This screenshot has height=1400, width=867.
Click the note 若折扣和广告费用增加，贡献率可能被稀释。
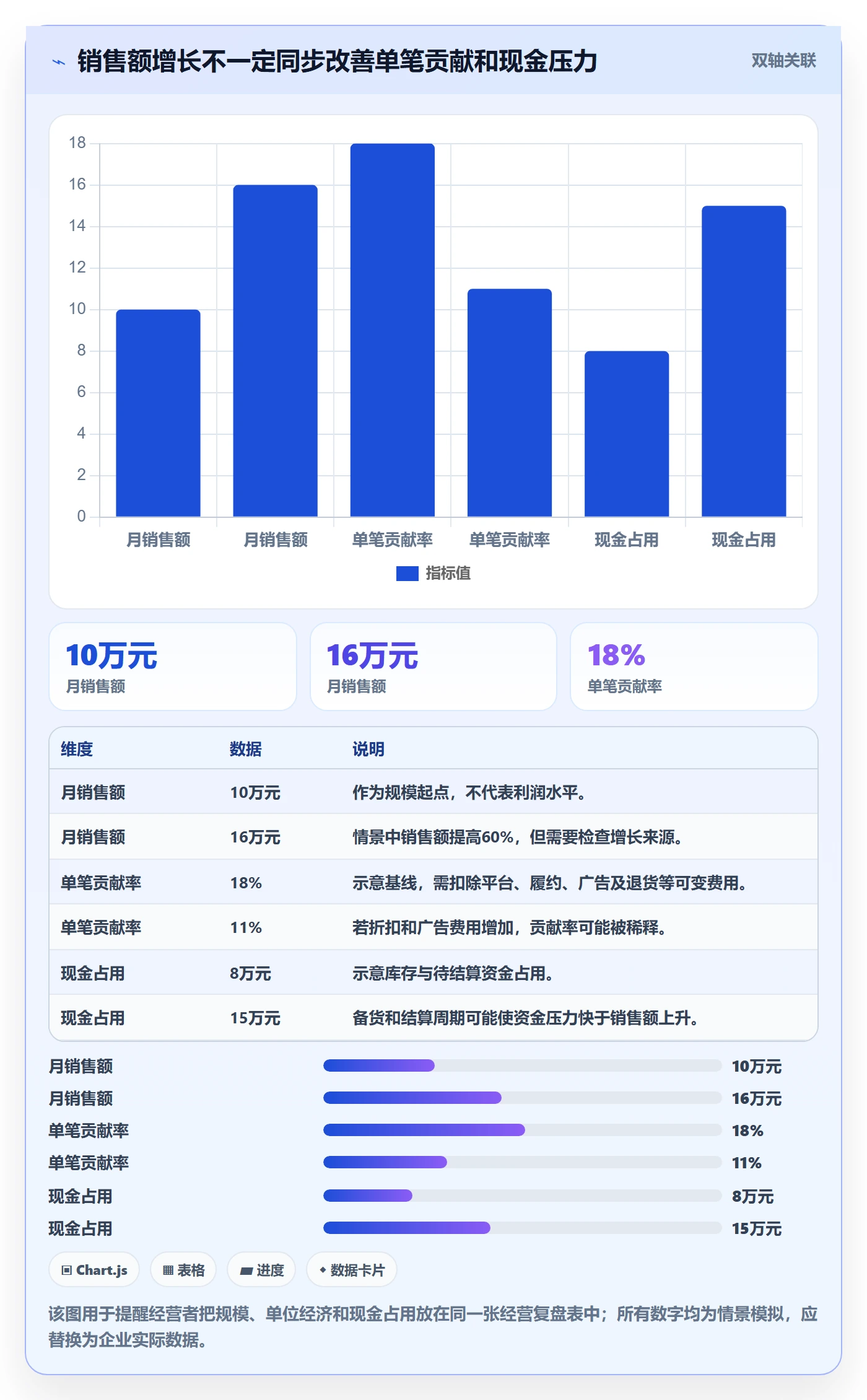[x=510, y=927]
